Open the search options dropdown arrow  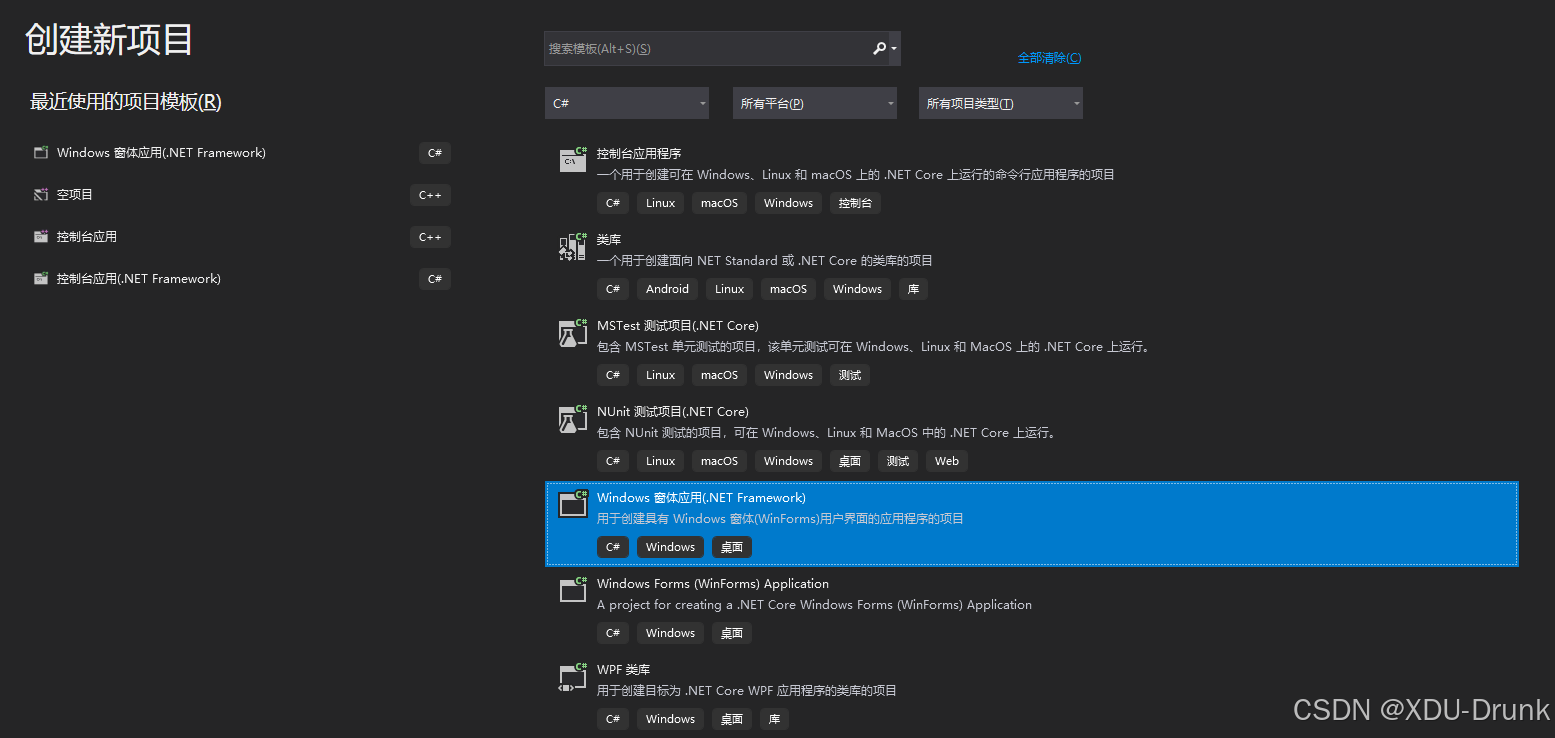tap(894, 48)
